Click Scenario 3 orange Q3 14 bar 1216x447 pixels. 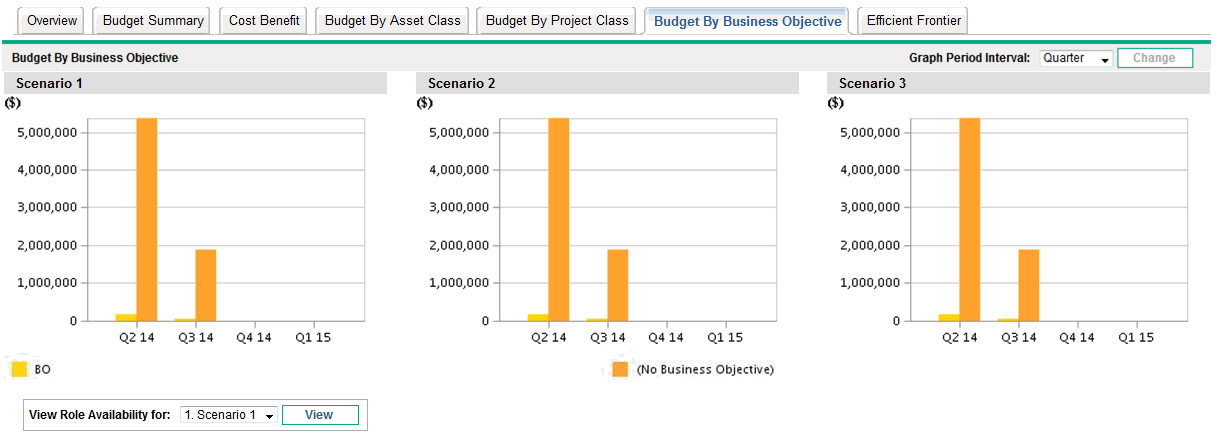tap(1028, 285)
